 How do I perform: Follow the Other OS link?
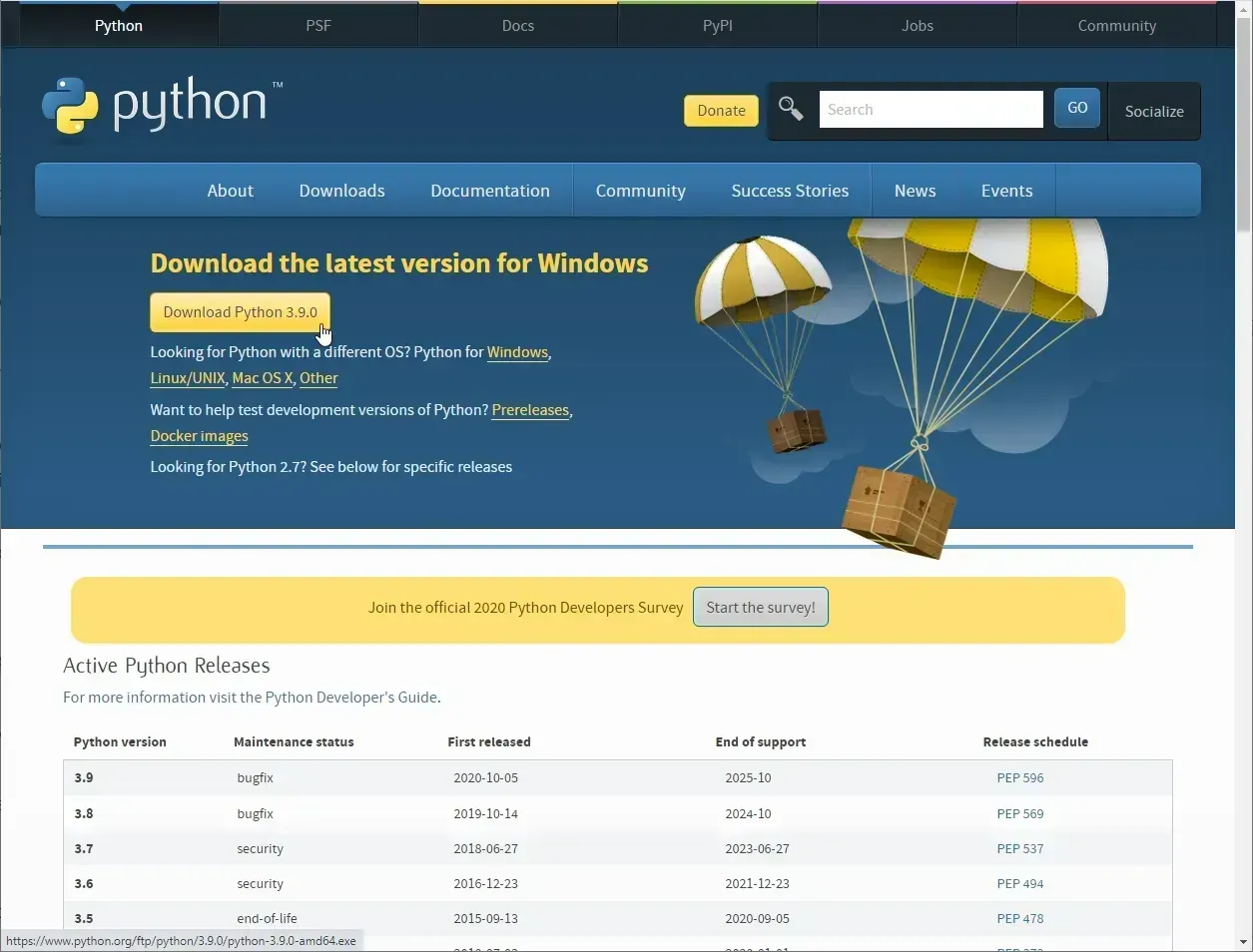[318, 378]
